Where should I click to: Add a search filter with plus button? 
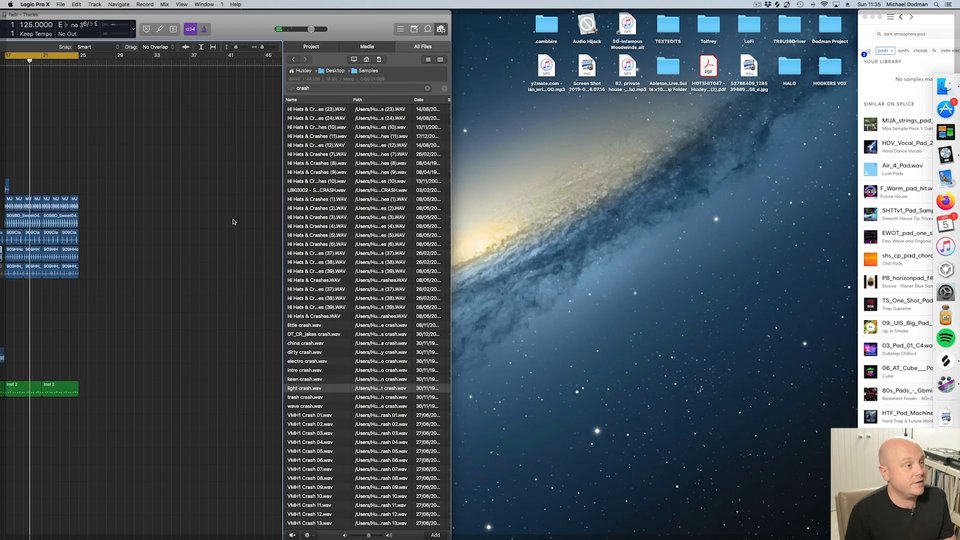[444, 88]
